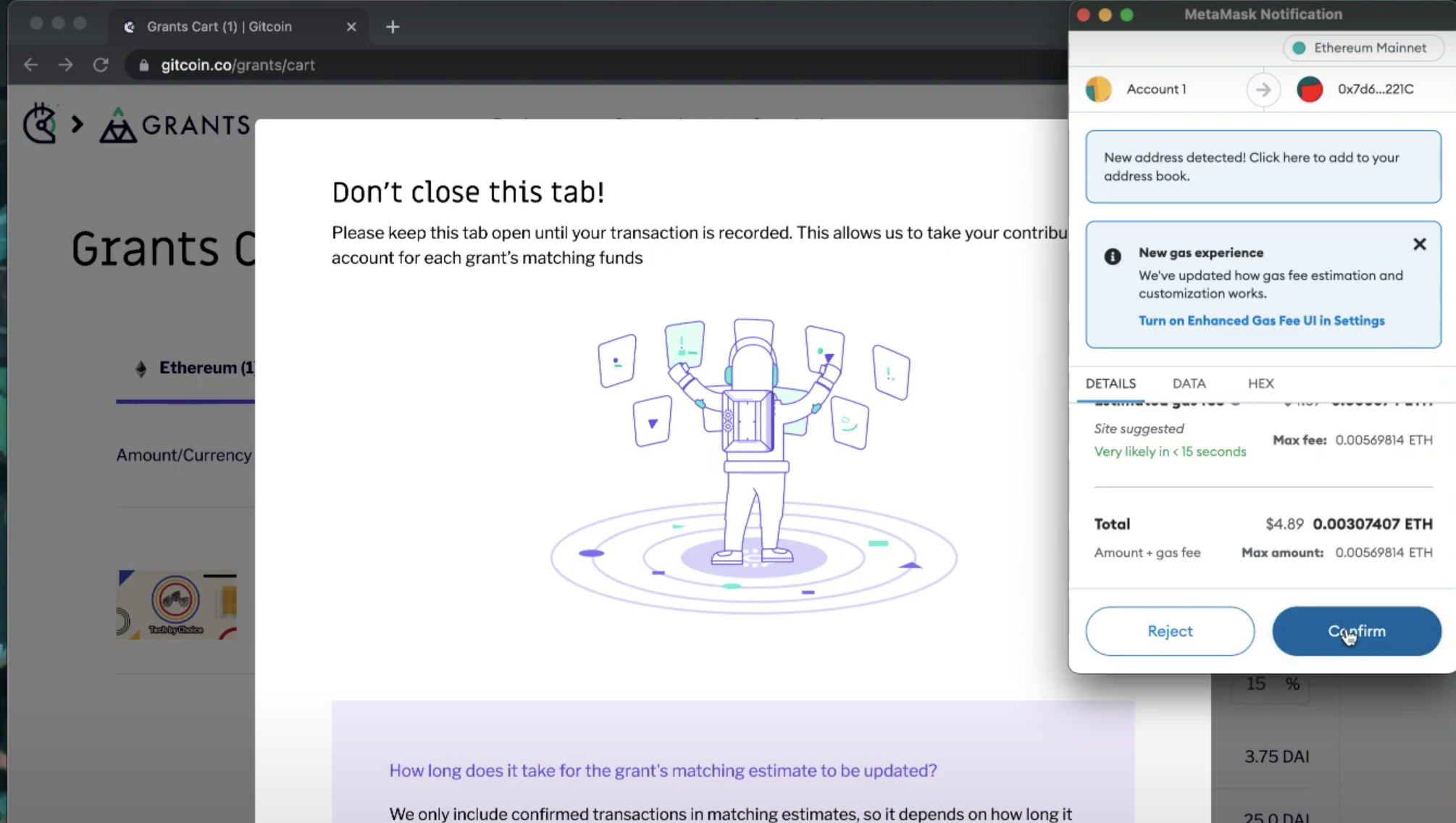Click the browser back arrow
Screen dimensions: 1456x823
tap(30, 65)
